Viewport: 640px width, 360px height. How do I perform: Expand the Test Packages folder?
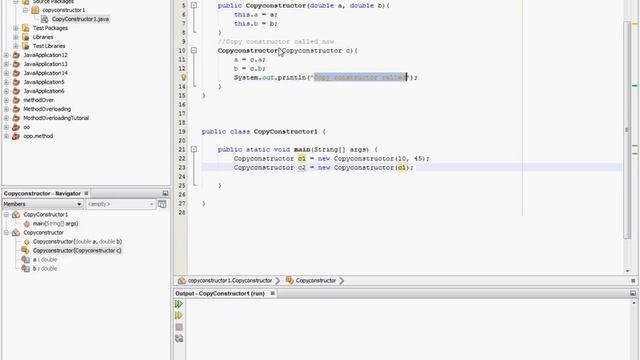point(16,28)
